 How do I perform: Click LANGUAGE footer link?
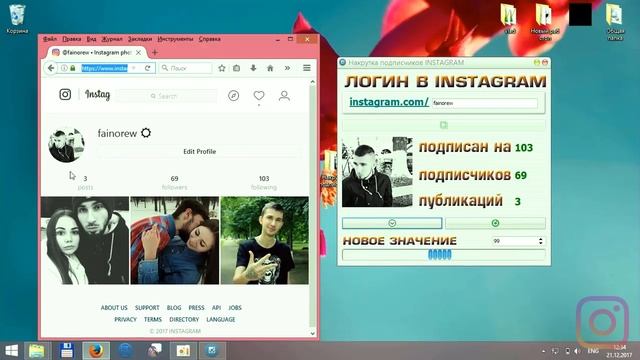point(220,320)
